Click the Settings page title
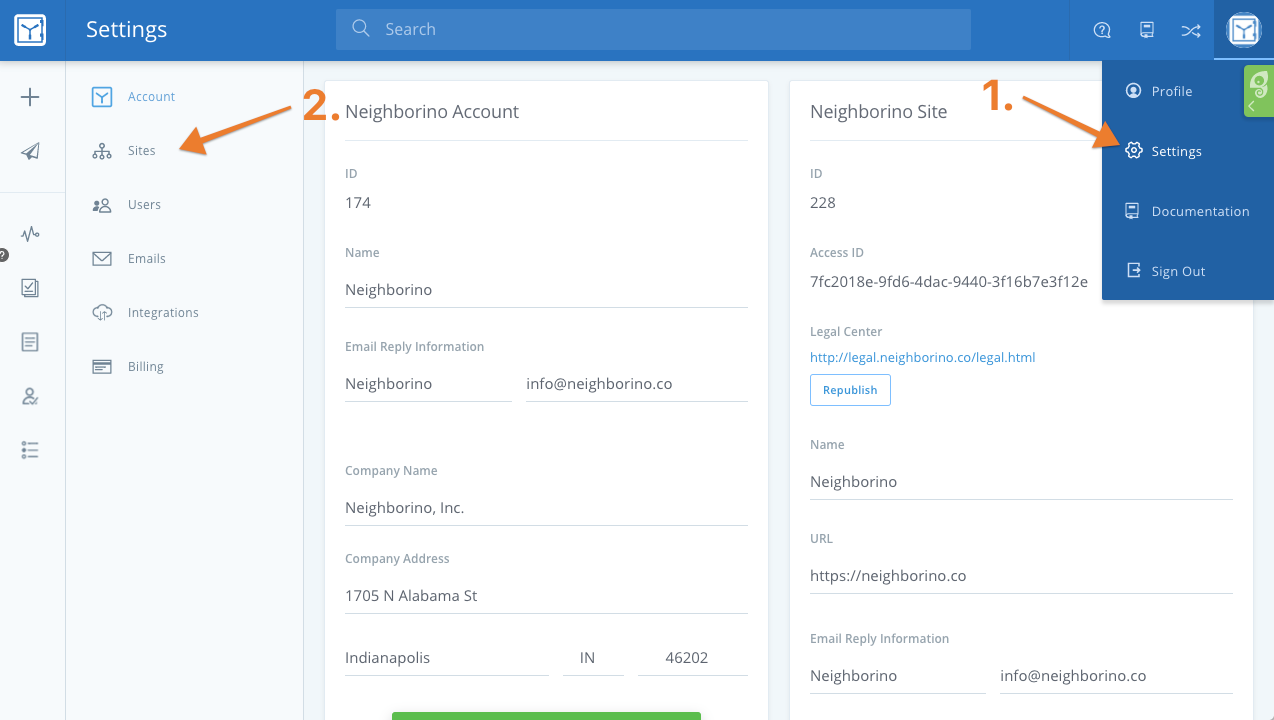1274x720 pixels. [x=127, y=30]
